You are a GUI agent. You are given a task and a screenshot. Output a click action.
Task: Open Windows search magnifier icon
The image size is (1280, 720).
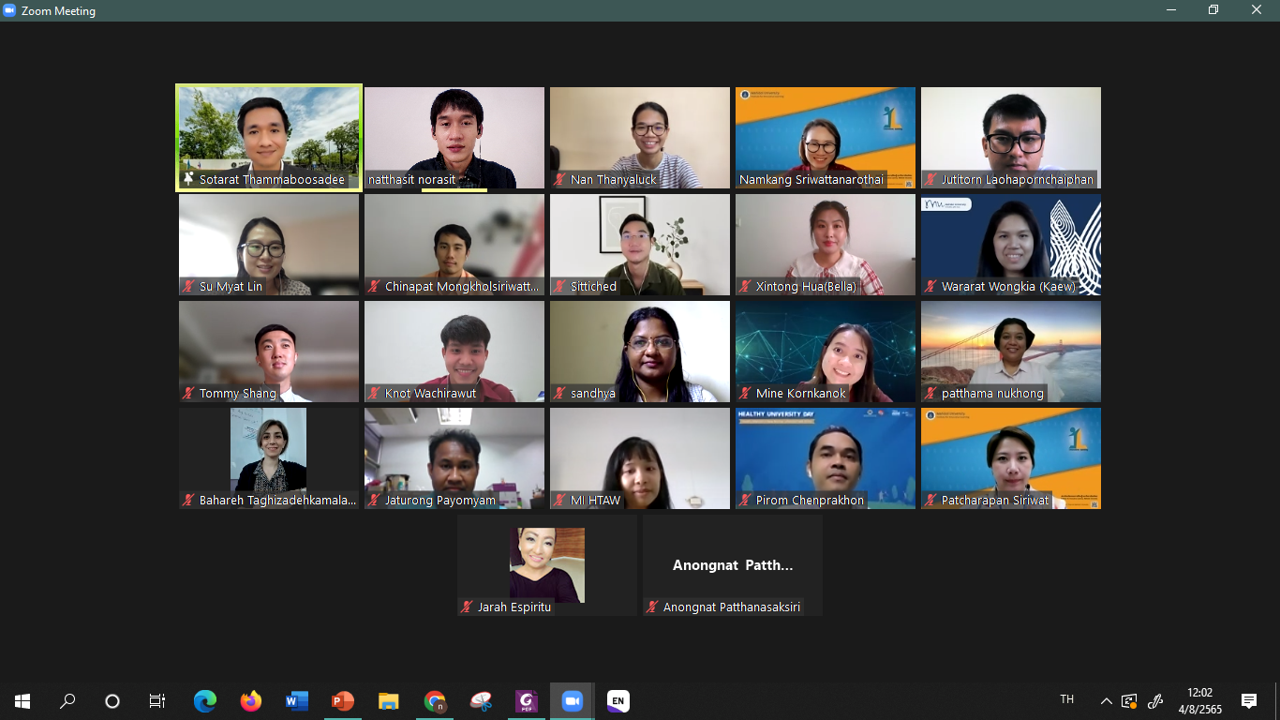68,701
